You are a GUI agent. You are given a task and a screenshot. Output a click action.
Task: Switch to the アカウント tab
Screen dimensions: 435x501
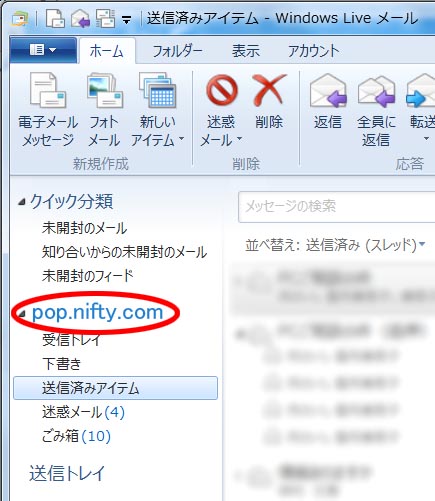tap(313, 51)
